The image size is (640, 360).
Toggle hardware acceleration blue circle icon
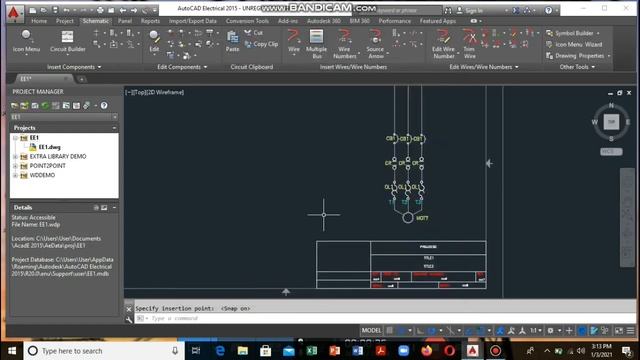tap(582, 331)
